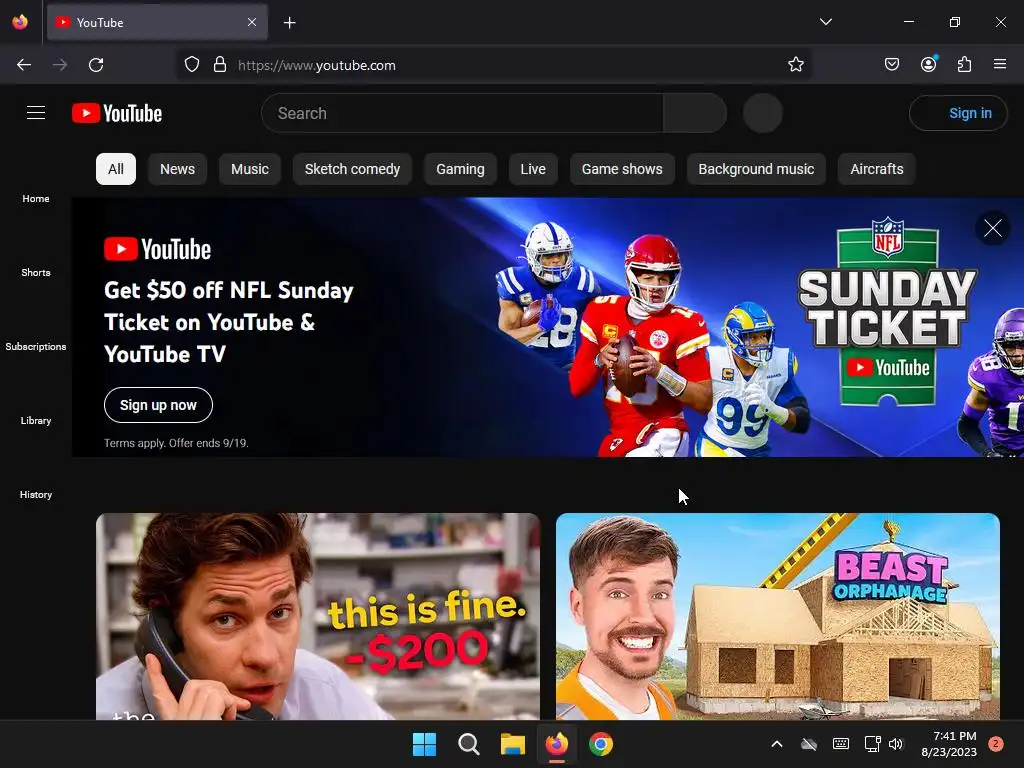Open Firefox View icon in tab bar
1024x768 pixels.
click(x=20, y=22)
